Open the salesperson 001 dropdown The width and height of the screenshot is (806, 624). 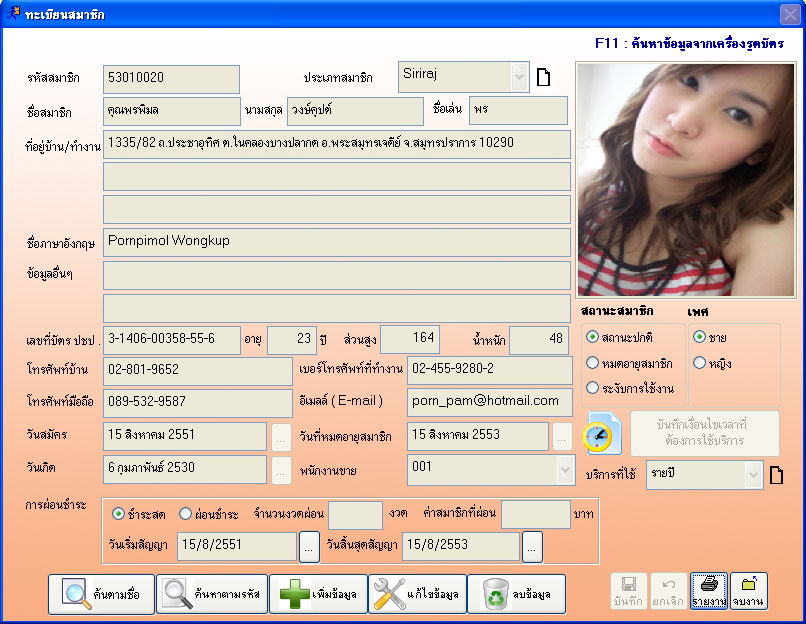(563, 470)
